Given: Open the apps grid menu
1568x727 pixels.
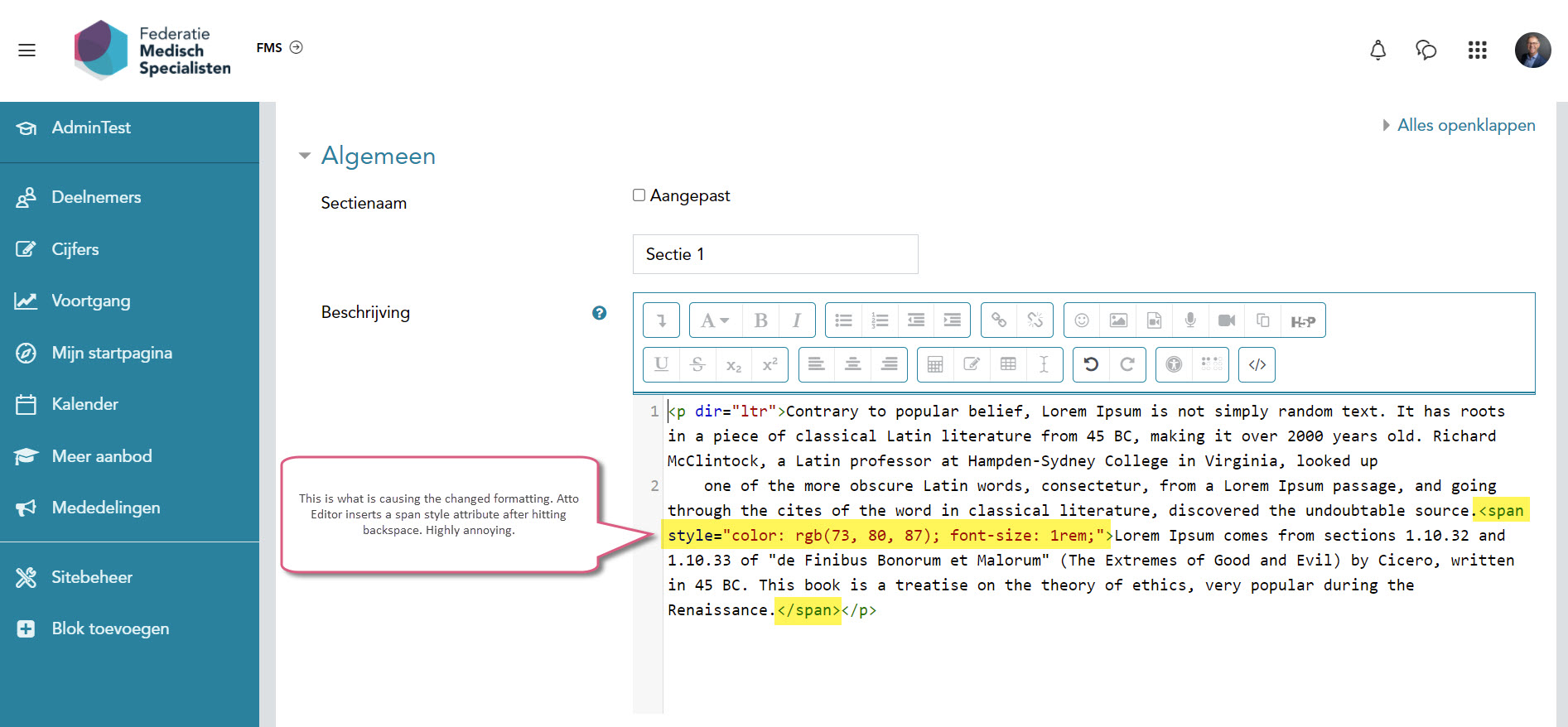Looking at the screenshot, I should pos(1477,51).
